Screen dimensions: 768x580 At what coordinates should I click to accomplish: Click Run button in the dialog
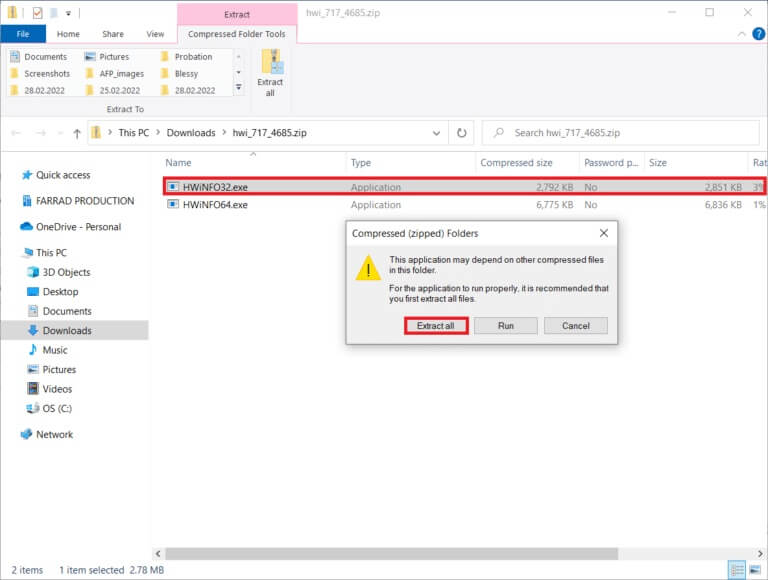pyautogui.click(x=505, y=326)
